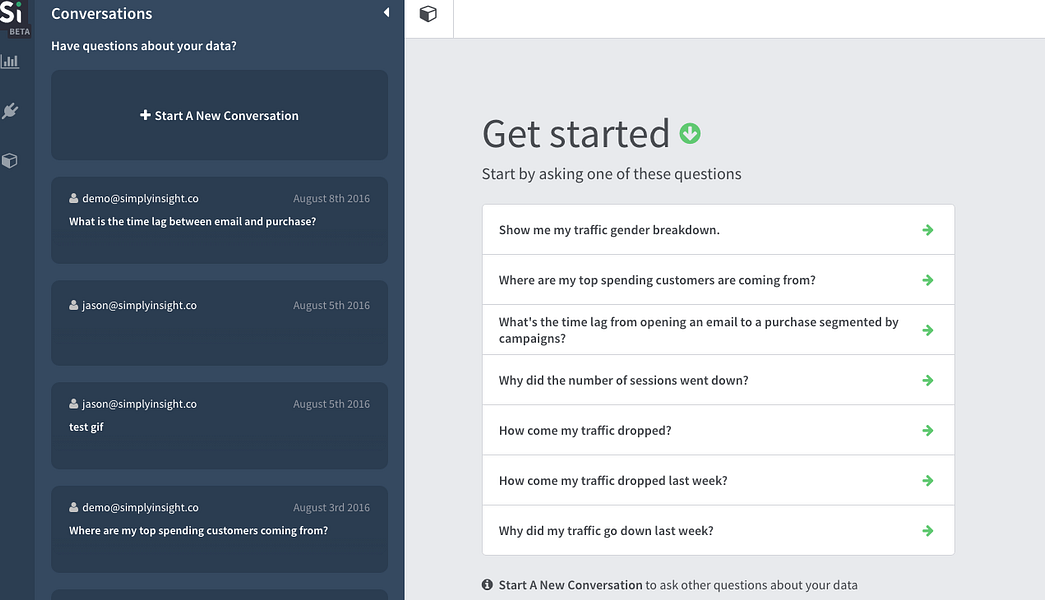Click the green down-arrow beside Get started
Screen dimensions: 1045x600
(x=690, y=133)
